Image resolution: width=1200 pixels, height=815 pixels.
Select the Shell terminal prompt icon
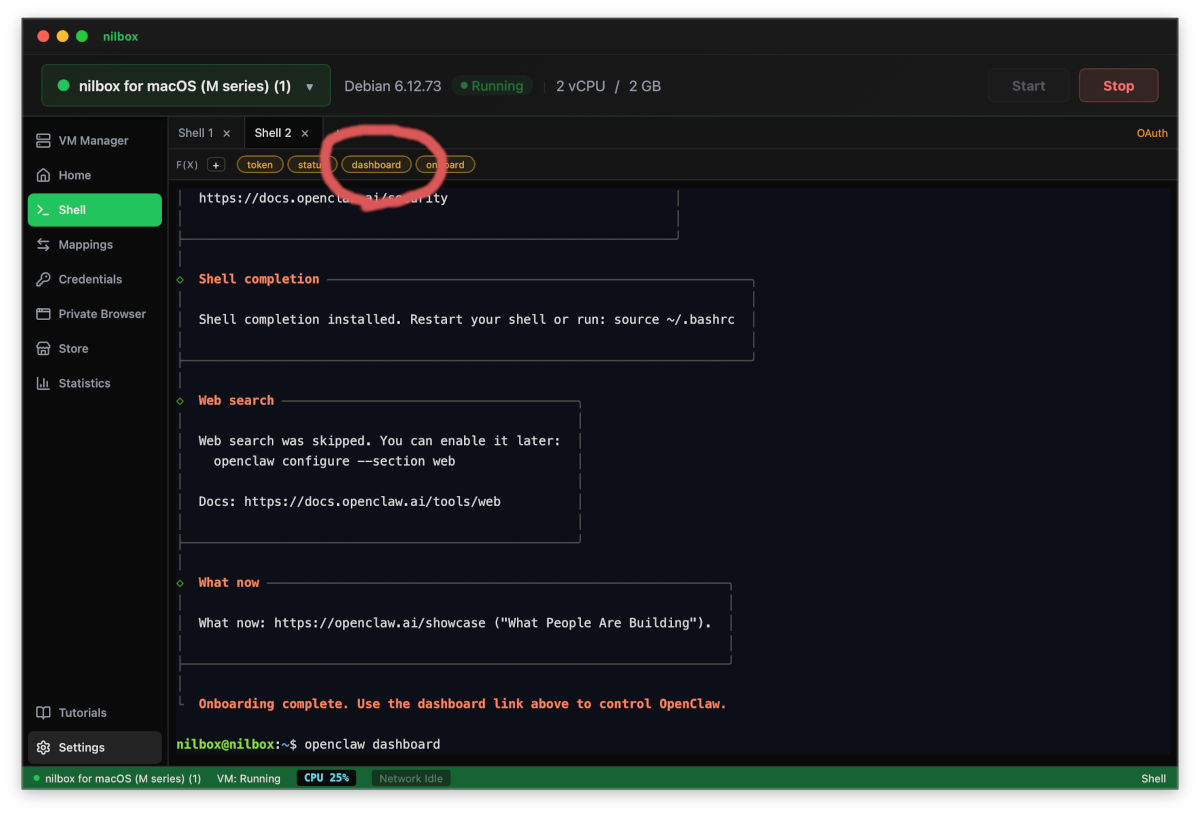tap(43, 210)
